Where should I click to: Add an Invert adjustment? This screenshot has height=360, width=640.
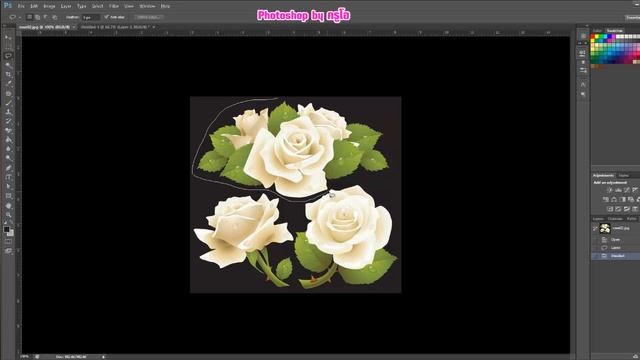pos(610,209)
